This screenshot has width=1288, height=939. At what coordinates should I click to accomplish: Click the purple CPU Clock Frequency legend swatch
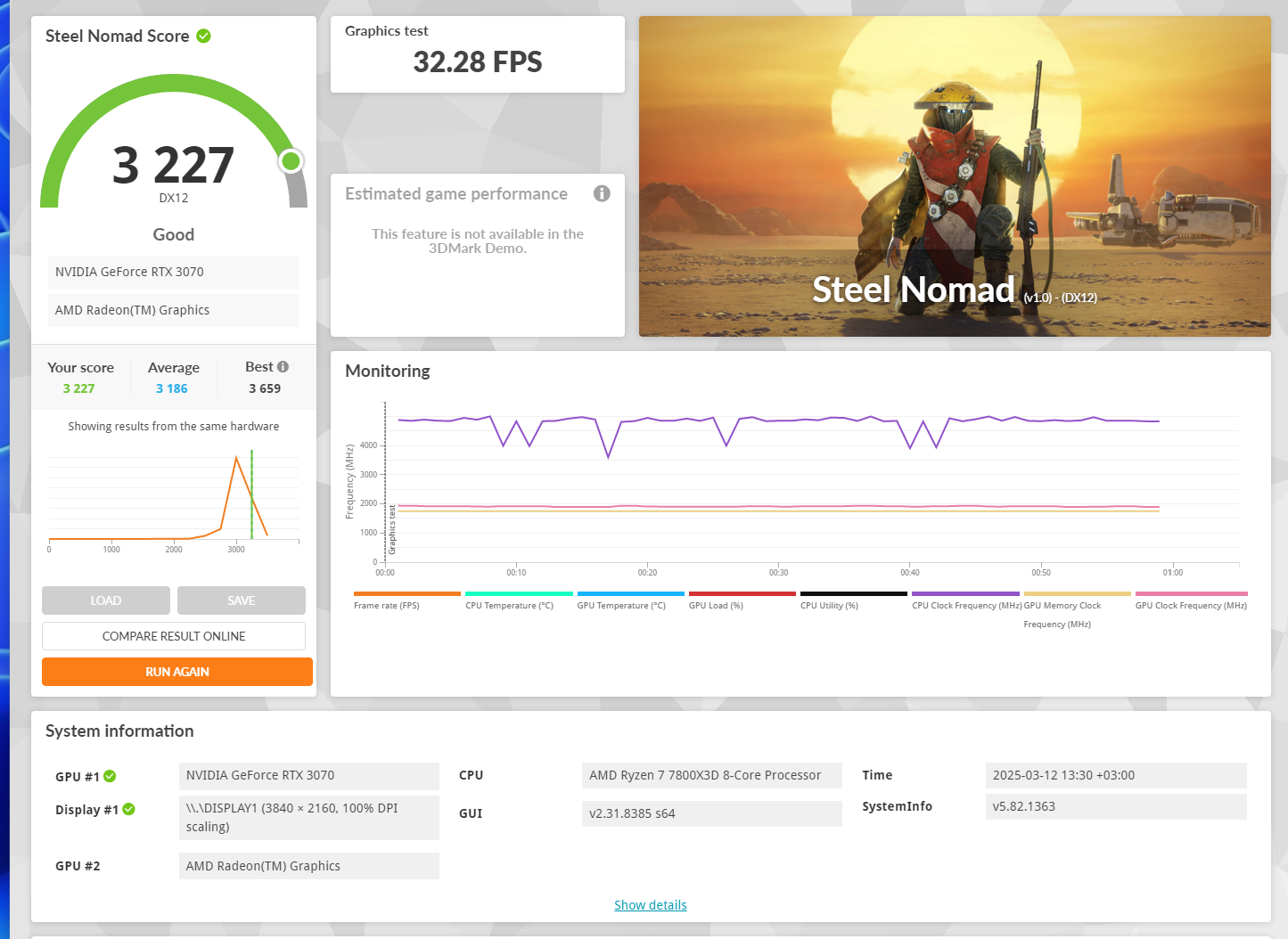point(965,593)
